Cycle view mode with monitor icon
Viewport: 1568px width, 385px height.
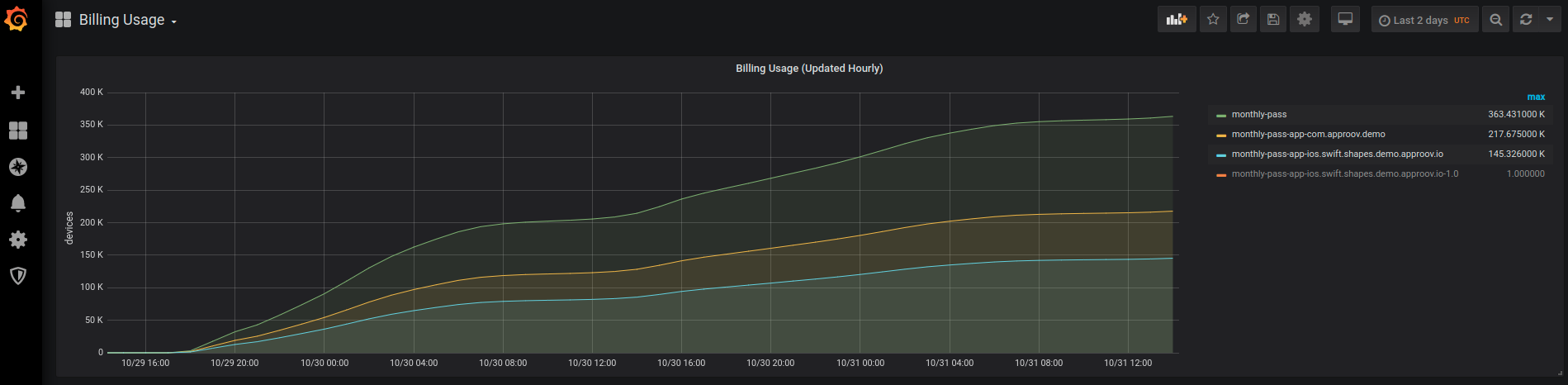click(x=1345, y=20)
